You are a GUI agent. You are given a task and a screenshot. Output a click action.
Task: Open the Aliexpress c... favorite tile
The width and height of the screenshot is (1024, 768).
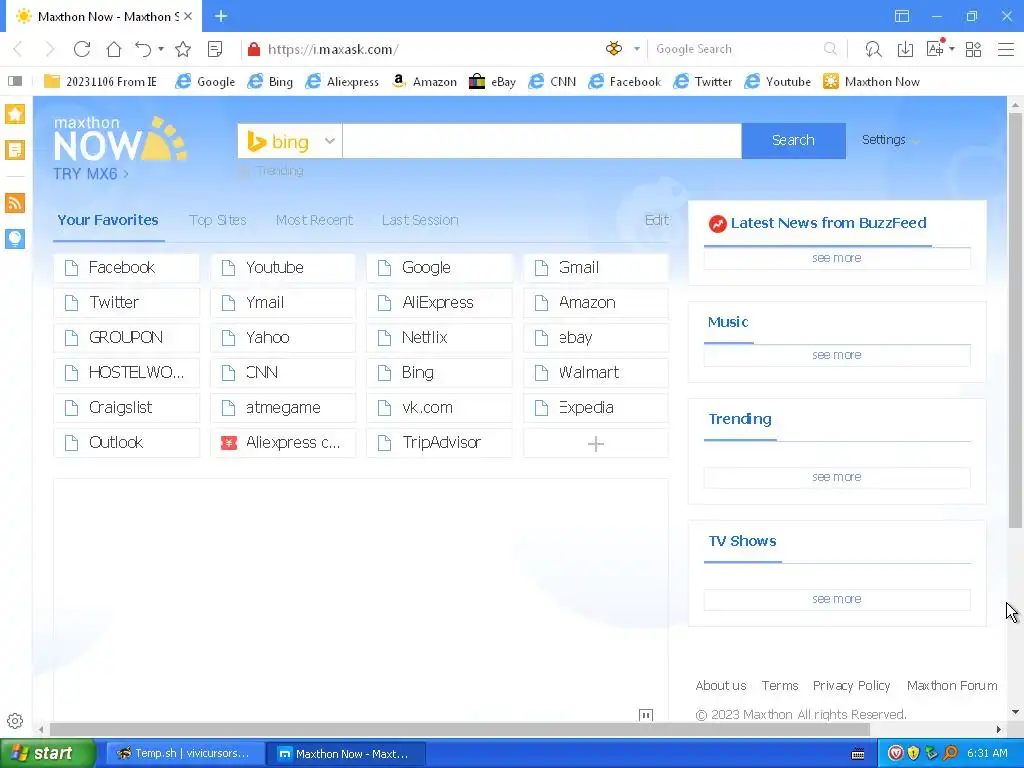283,443
